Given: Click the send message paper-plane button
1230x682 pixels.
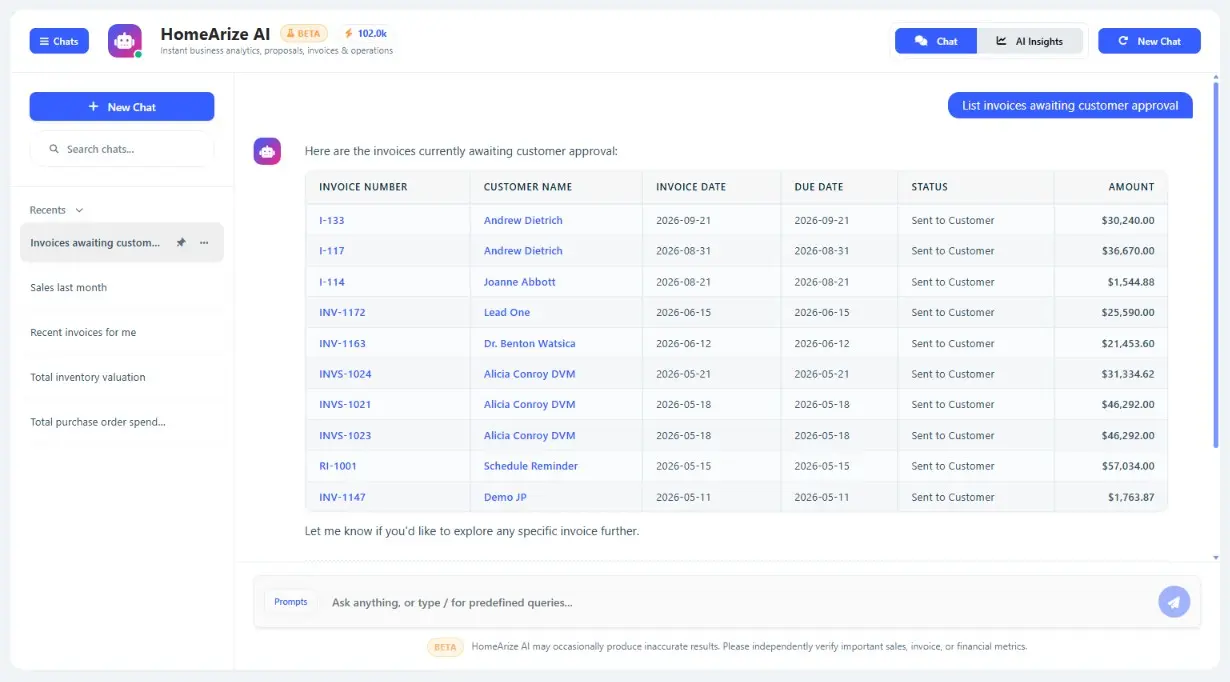Looking at the screenshot, I should tap(1174, 602).
